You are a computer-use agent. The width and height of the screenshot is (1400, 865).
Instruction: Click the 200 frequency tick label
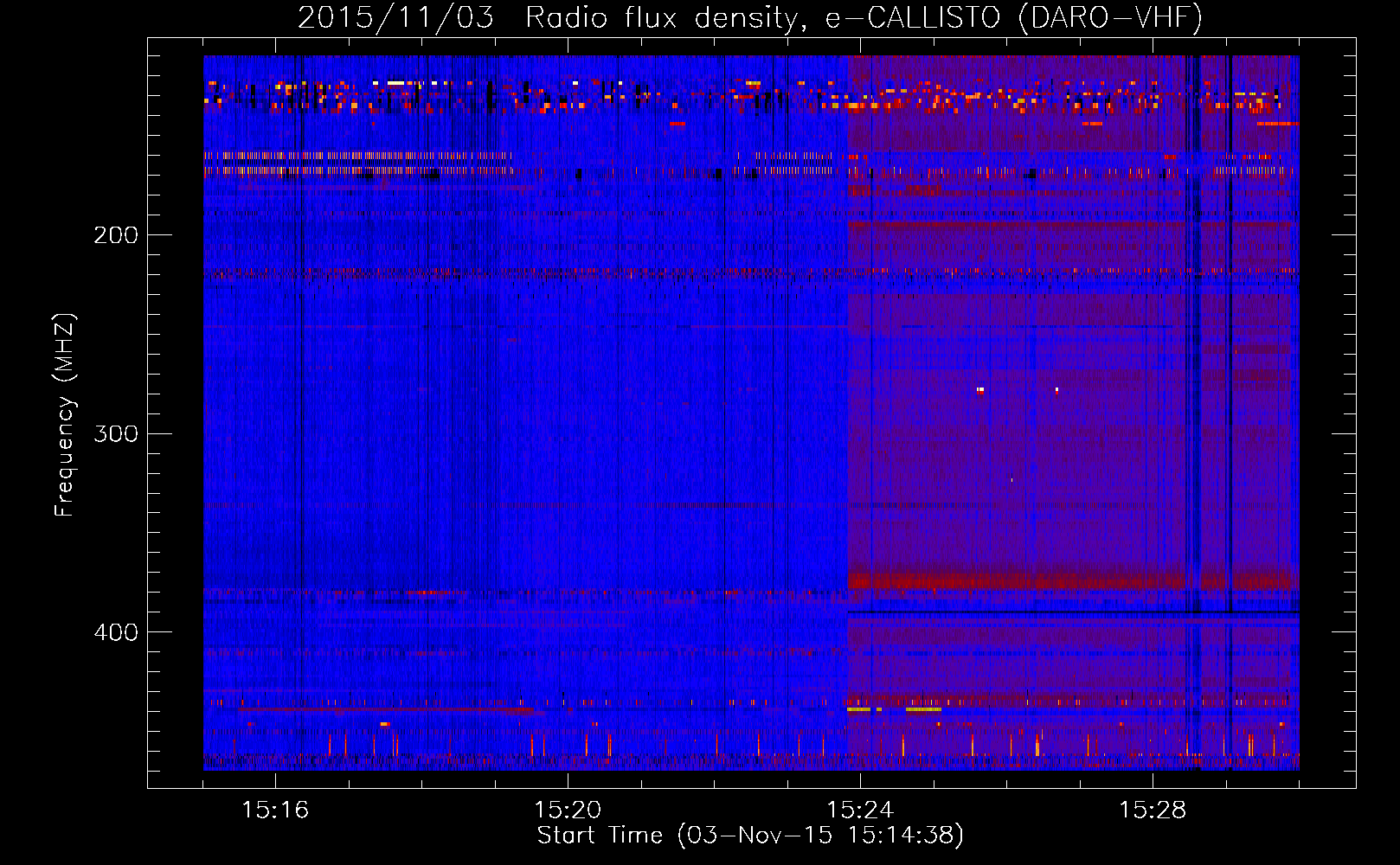point(116,235)
